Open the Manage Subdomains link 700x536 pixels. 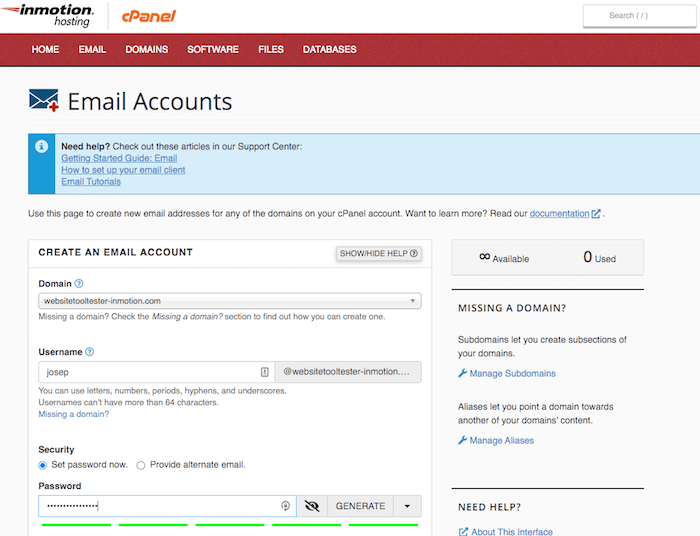(512, 373)
